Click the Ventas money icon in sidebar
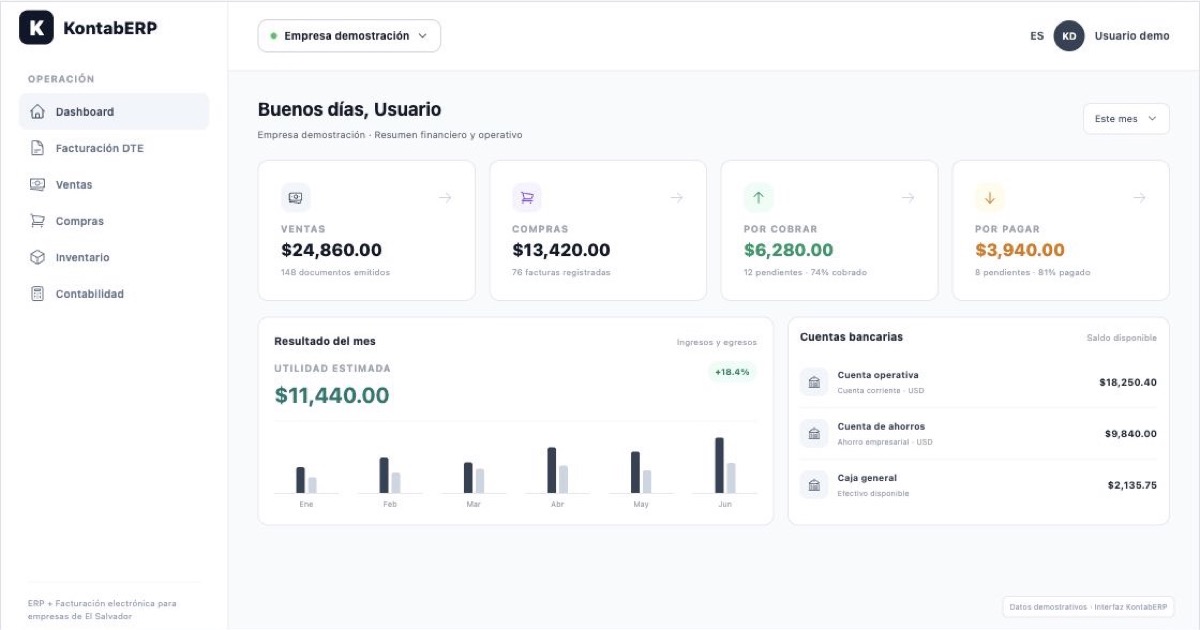Image resolution: width=1200 pixels, height=630 pixels. [x=38, y=185]
